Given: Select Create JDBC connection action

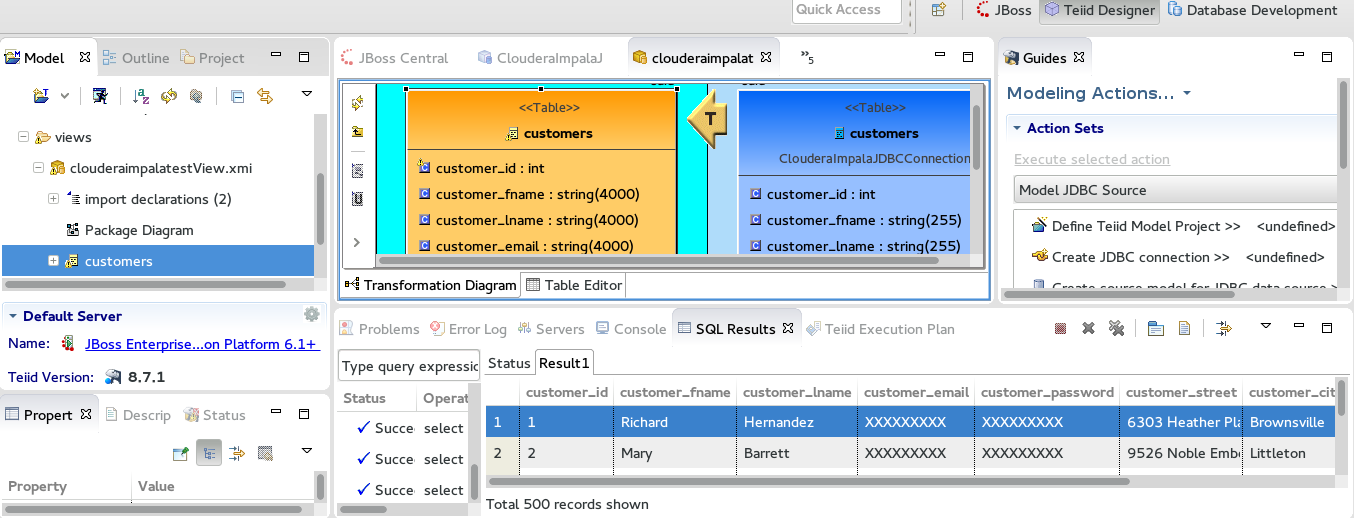Looking at the screenshot, I should pos(1141,257).
